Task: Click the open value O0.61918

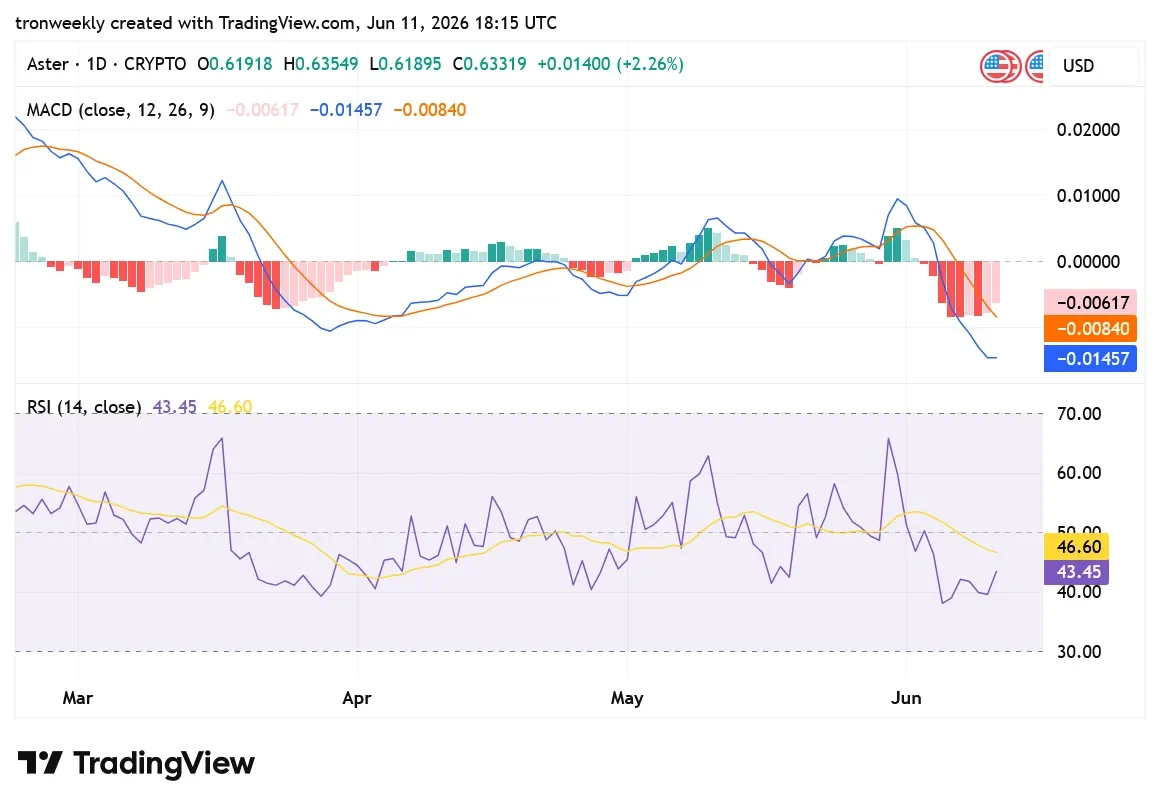Action: point(235,64)
